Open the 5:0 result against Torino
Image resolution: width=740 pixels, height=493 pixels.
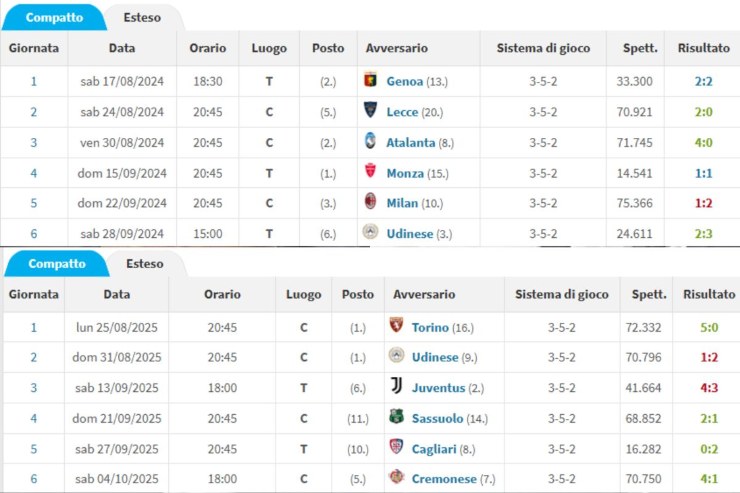708,327
